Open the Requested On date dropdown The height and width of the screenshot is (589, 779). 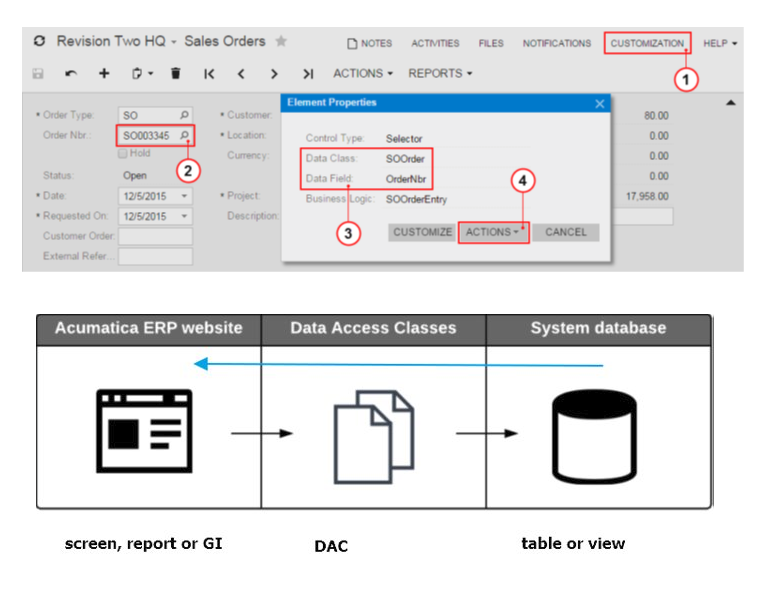click(184, 217)
